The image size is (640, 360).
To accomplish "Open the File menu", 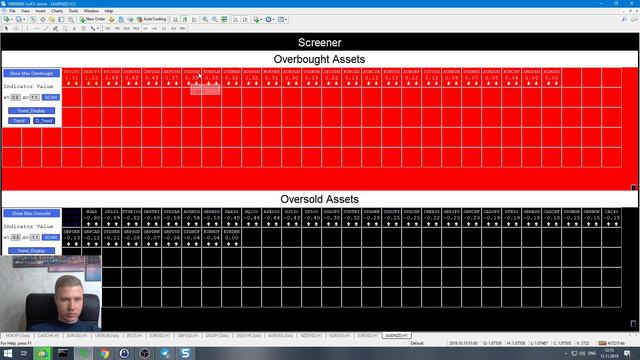I will pos(12,11).
